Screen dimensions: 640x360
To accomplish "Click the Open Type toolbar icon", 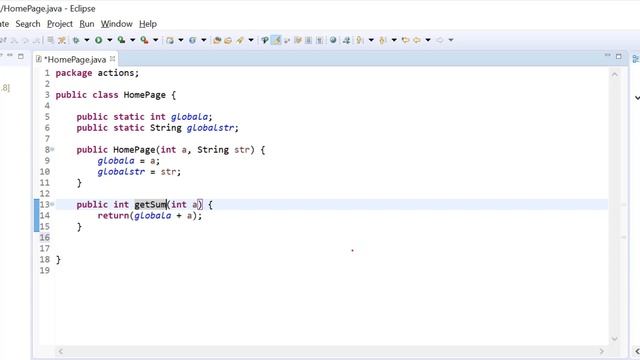I will (217, 40).
